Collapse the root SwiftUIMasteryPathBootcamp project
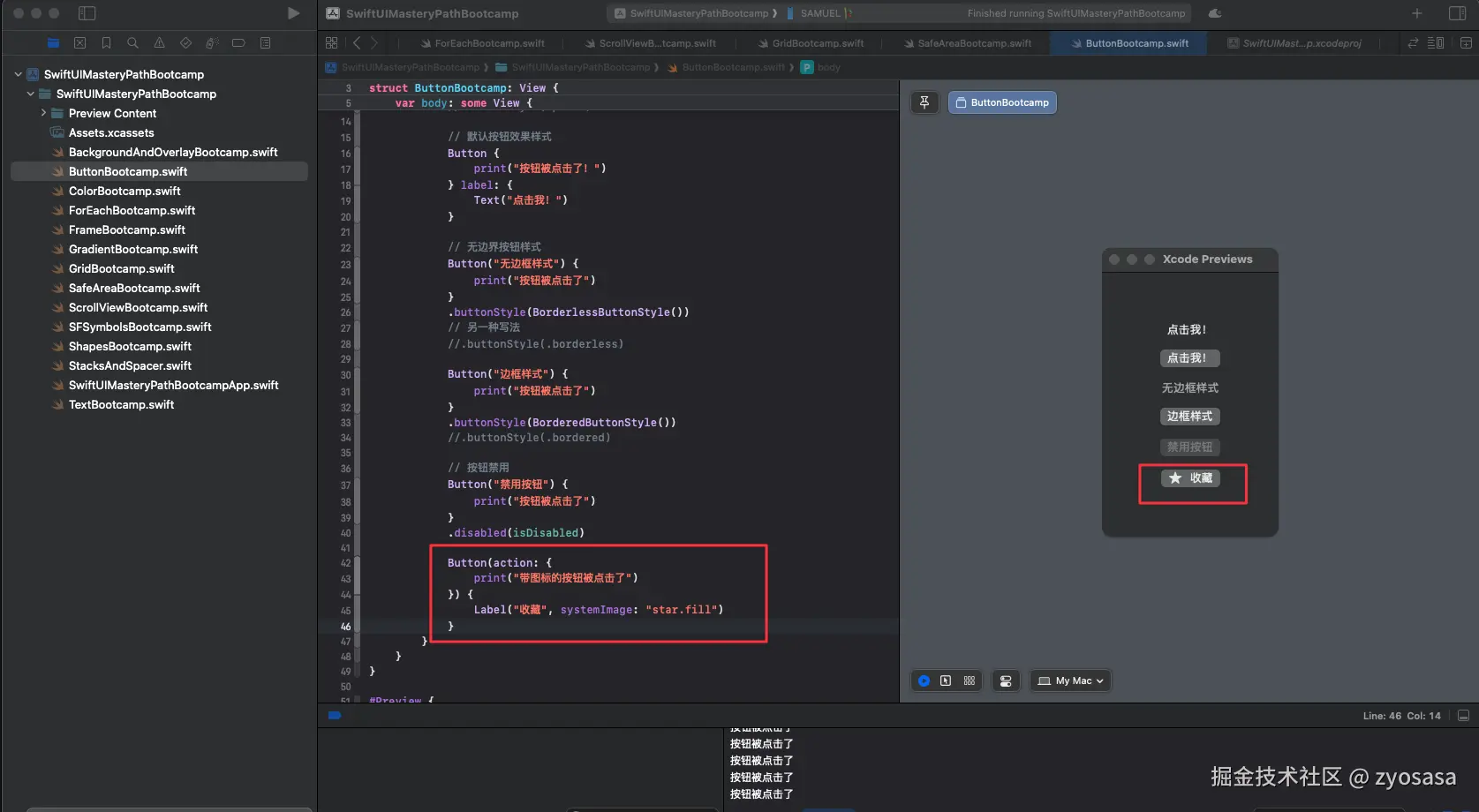The height and width of the screenshot is (812, 1479). [x=18, y=74]
